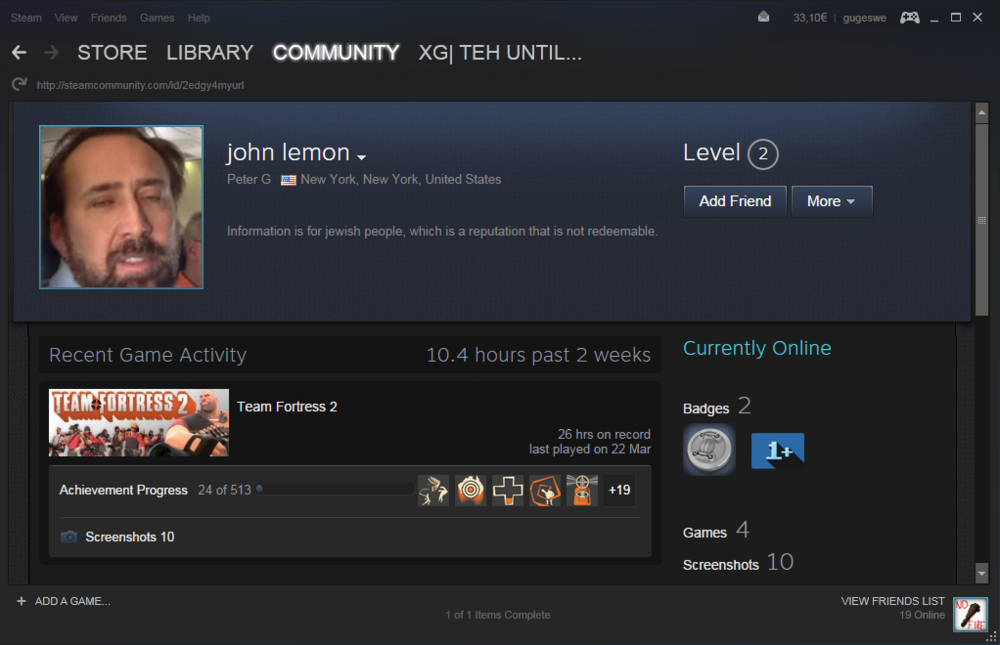Click the sentry gun achievement icon
The width and height of the screenshot is (1000, 645).
pos(582,490)
